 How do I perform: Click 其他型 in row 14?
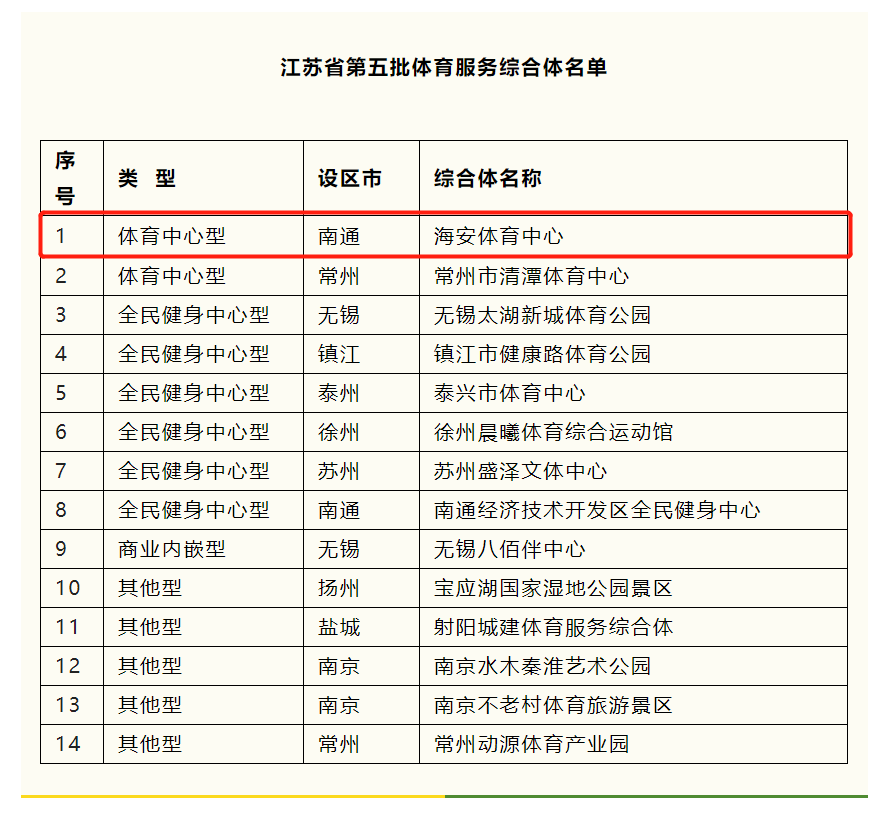pos(150,744)
